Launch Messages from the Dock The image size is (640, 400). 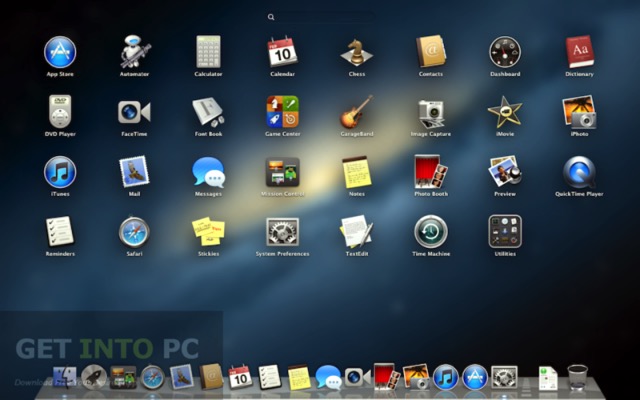(x=329, y=378)
